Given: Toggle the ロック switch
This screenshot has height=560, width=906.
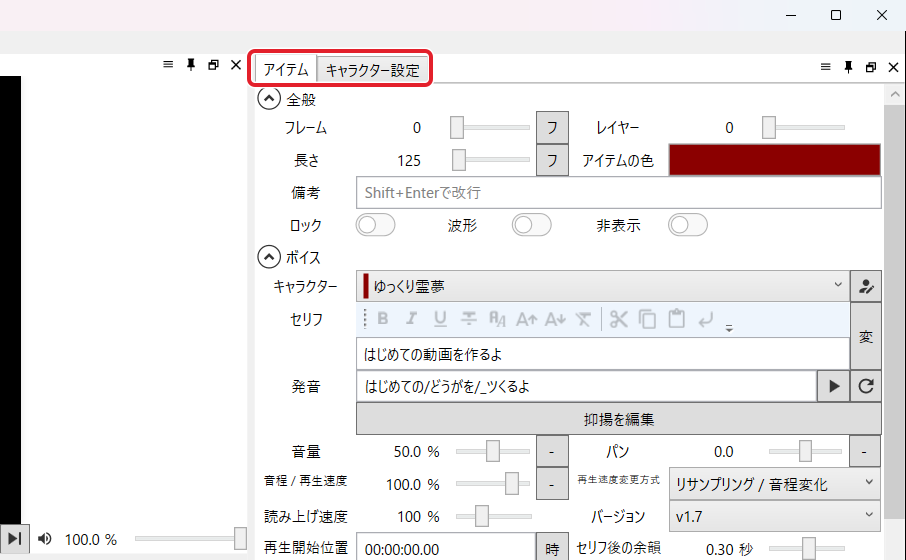Looking at the screenshot, I should (376, 225).
